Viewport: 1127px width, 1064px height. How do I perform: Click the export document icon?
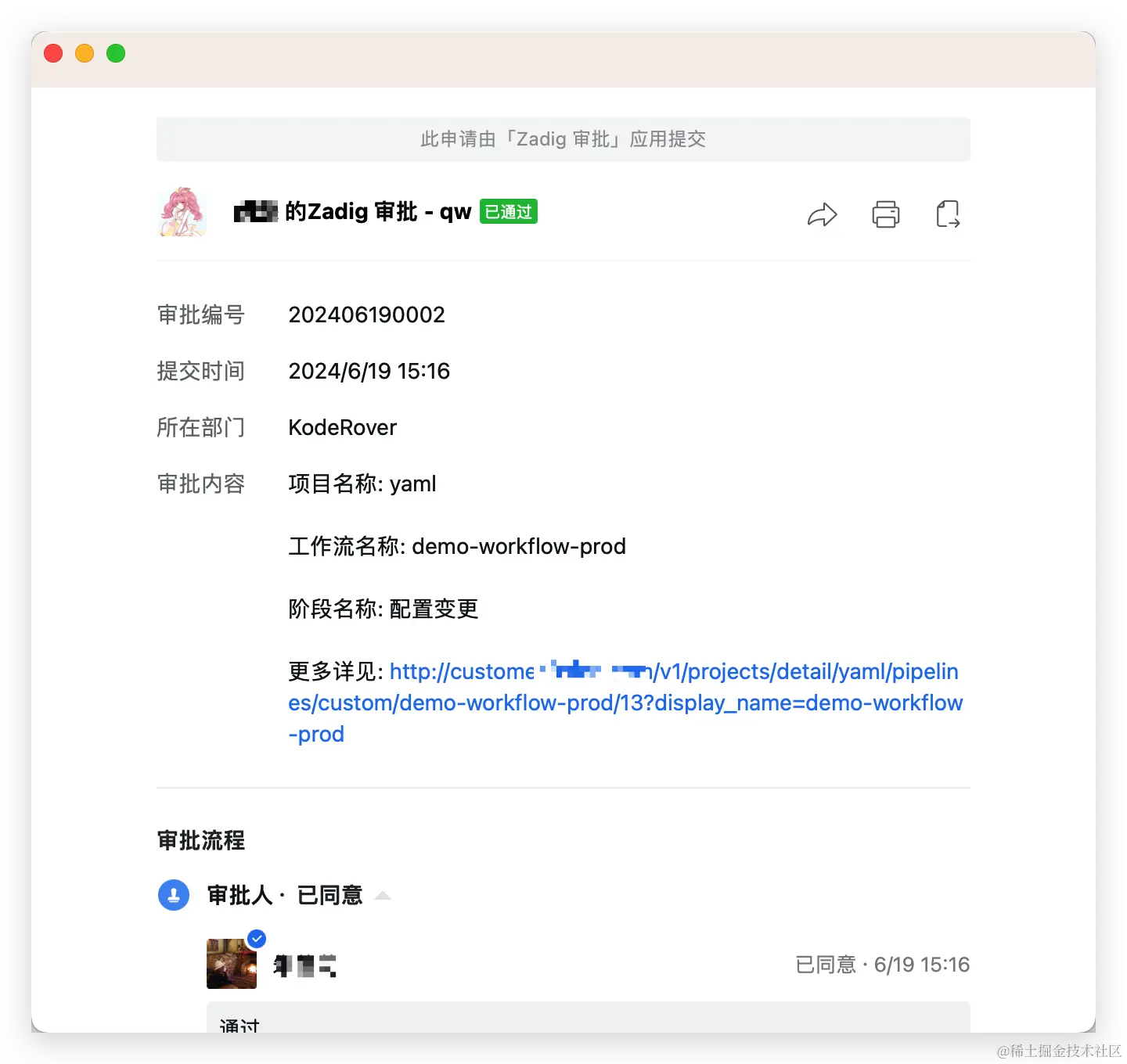[x=948, y=214]
